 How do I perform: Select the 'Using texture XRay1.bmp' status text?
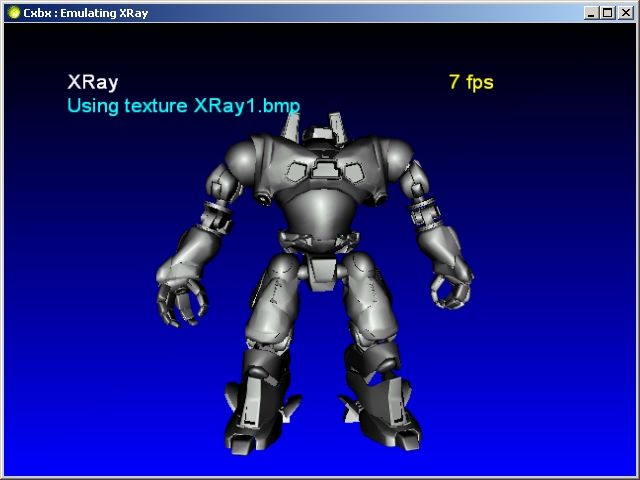(183, 105)
